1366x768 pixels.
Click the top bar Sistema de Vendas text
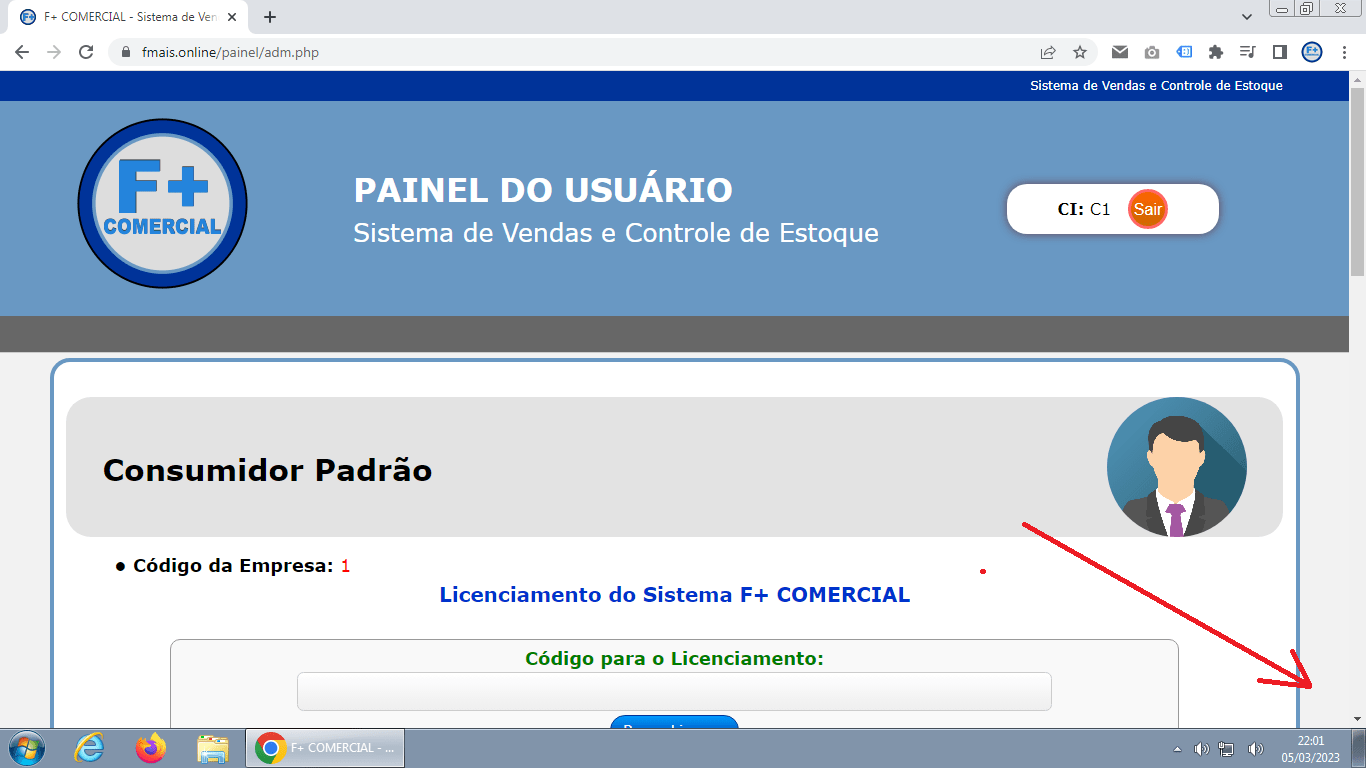point(1156,86)
